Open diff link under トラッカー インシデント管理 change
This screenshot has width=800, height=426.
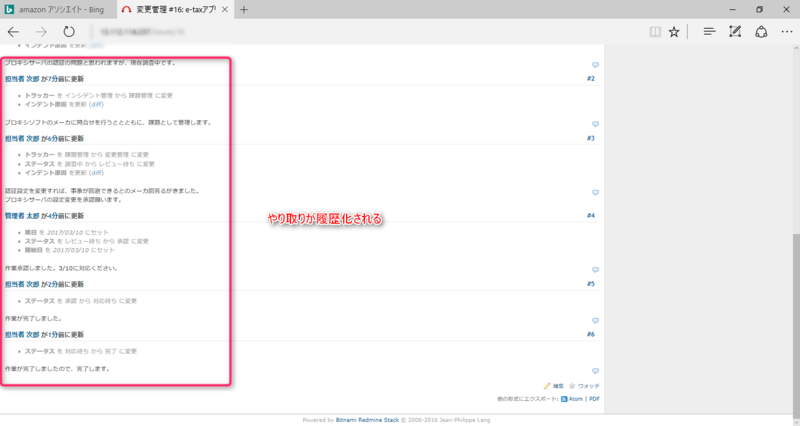pos(96,104)
